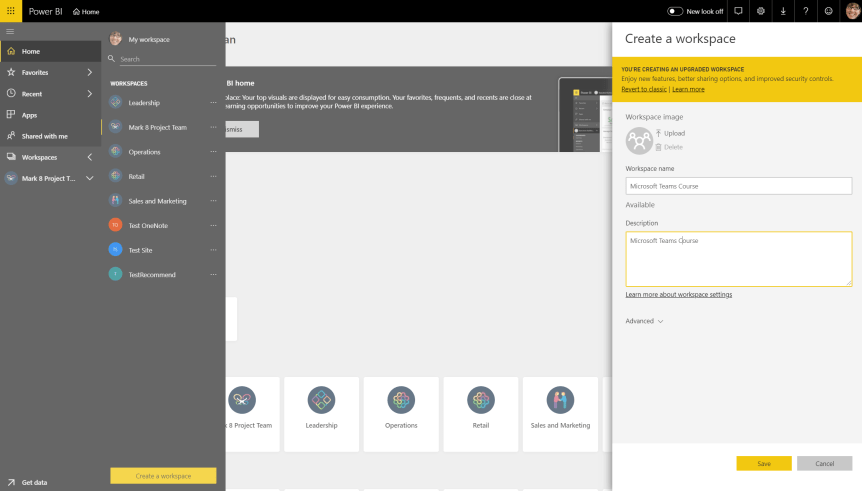Select Apps in the navigation pane
This screenshot has height=491, width=862.
(x=30, y=115)
